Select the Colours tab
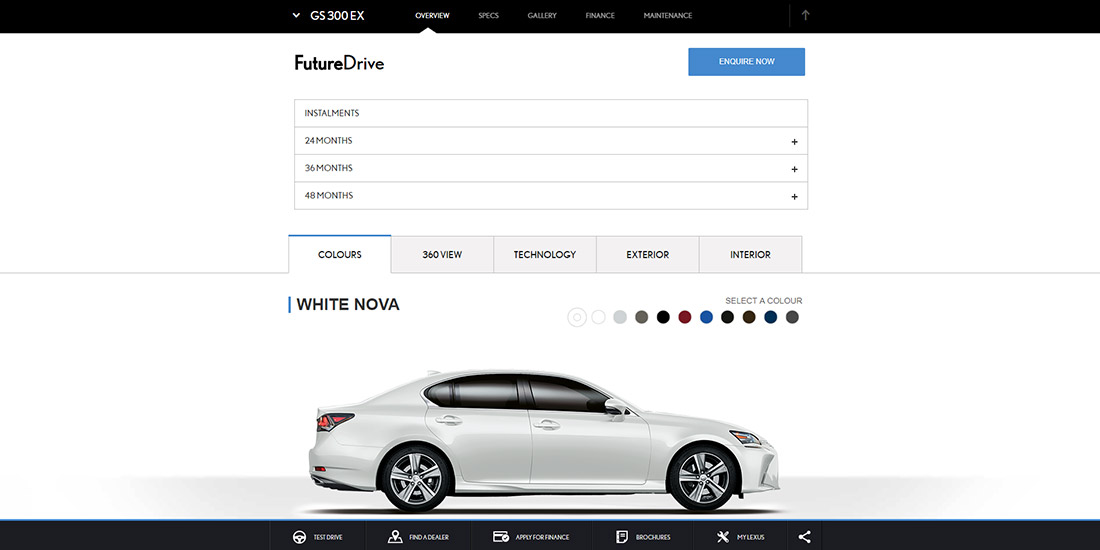 point(340,255)
